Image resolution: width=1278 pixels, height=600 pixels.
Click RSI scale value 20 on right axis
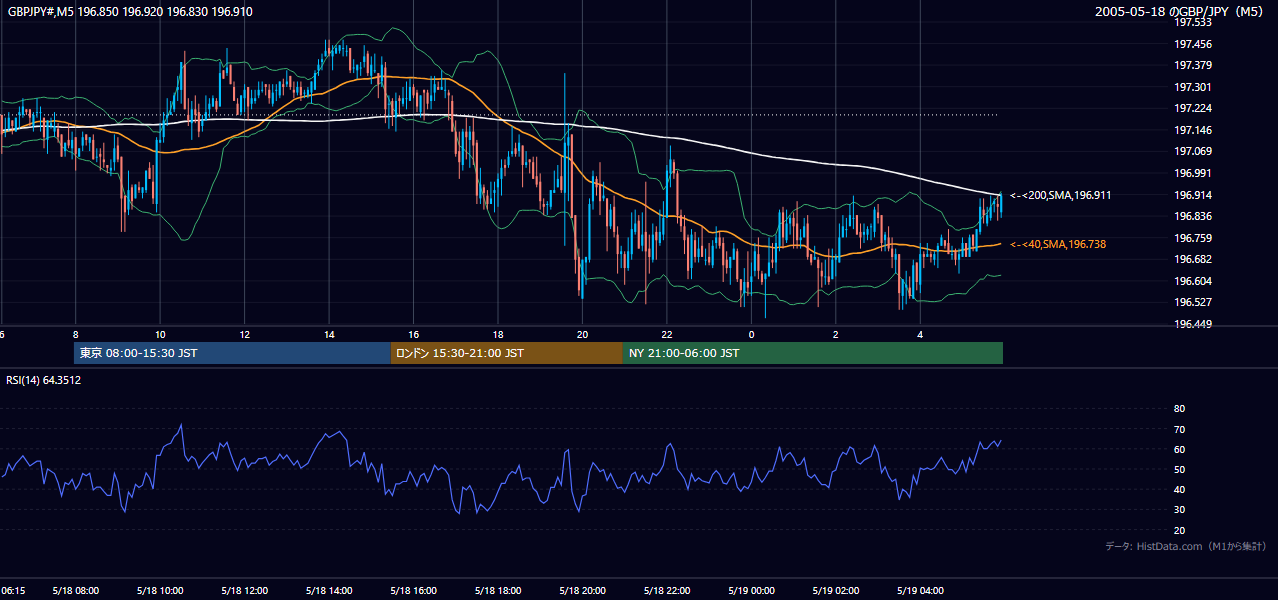click(1179, 530)
